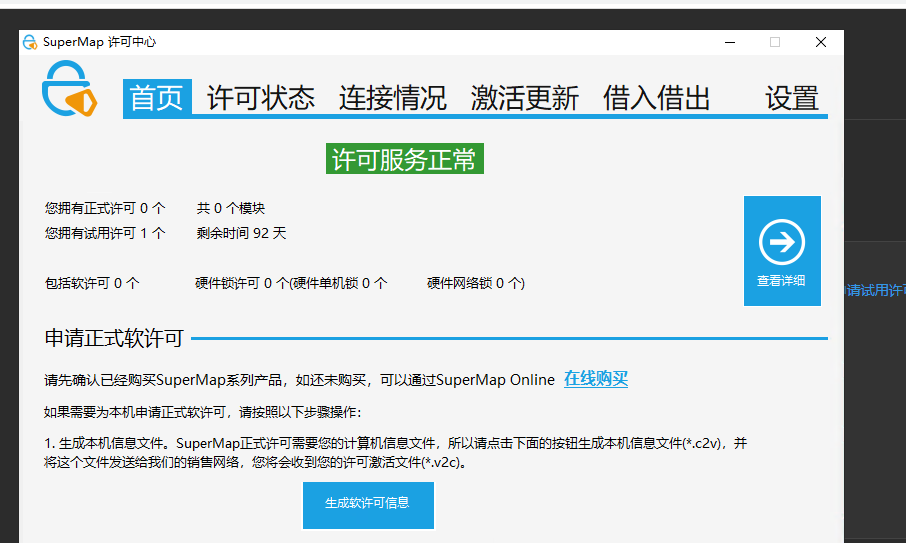Click the text 剩余时间 92 天
This screenshot has height=544, width=906.
[241, 233]
